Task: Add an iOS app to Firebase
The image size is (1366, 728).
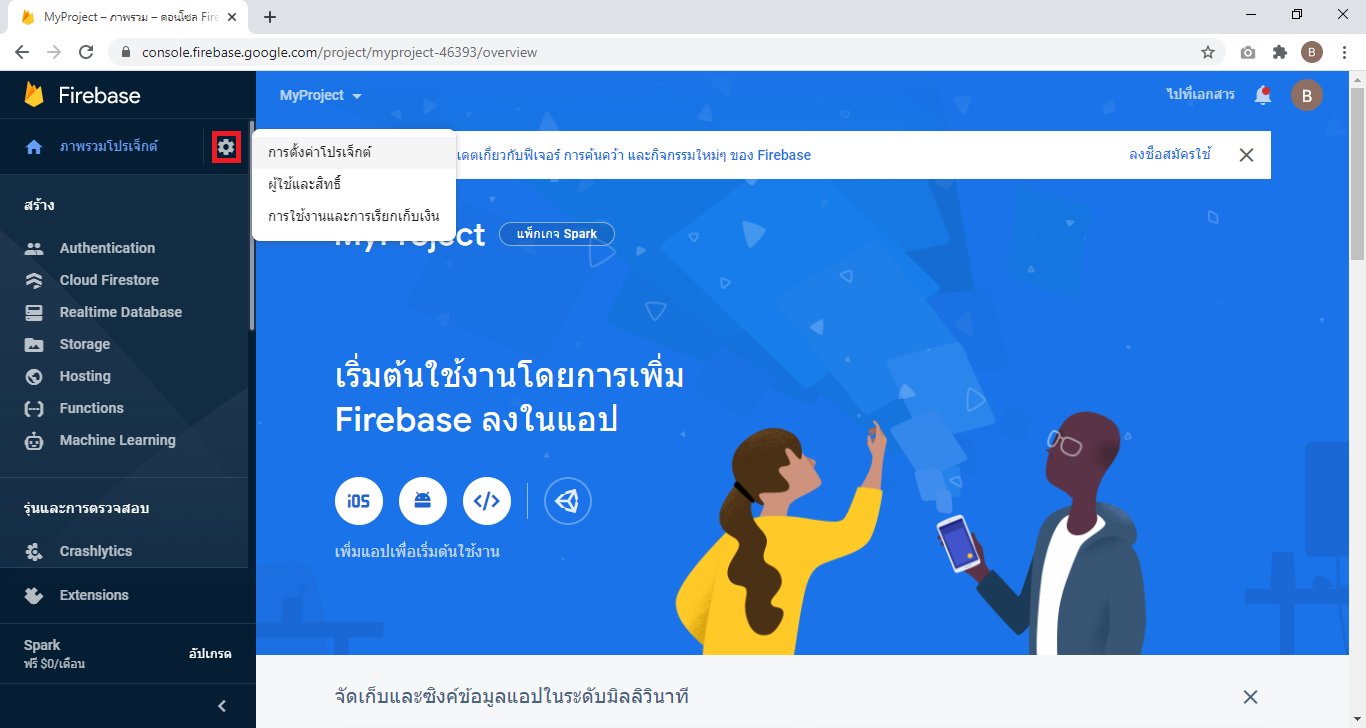Action: pos(359,502)
